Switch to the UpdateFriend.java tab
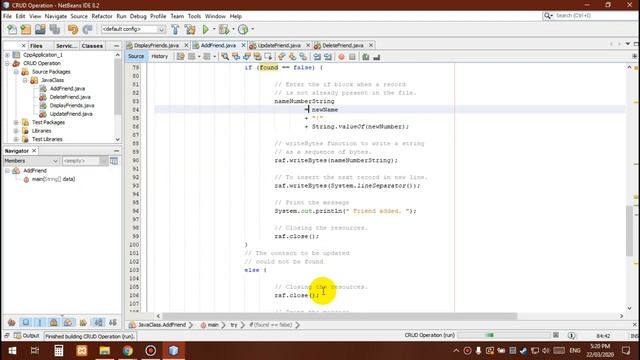 (x=279, y=45)
